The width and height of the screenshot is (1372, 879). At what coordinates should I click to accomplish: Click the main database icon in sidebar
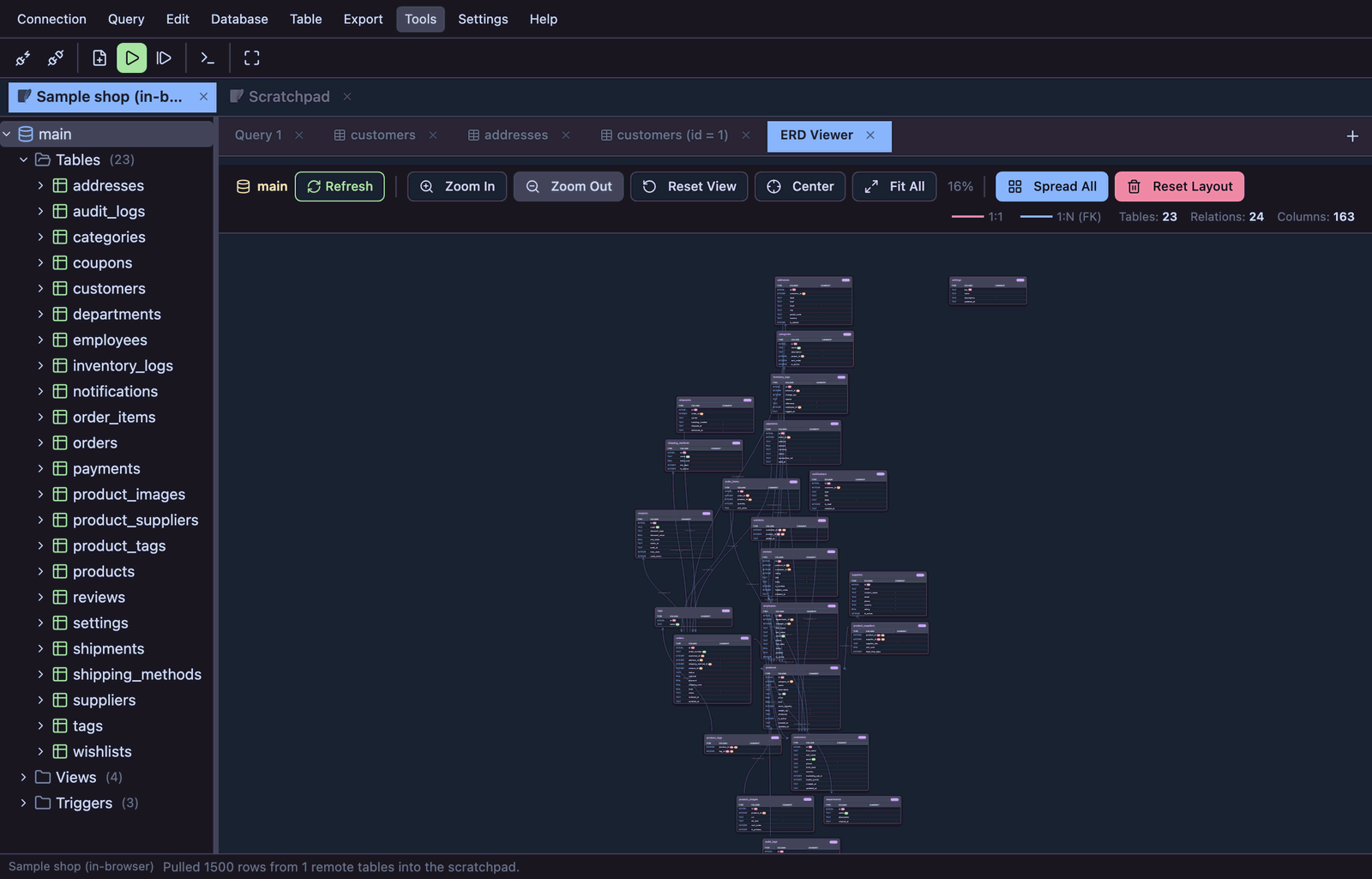[26, 134]
